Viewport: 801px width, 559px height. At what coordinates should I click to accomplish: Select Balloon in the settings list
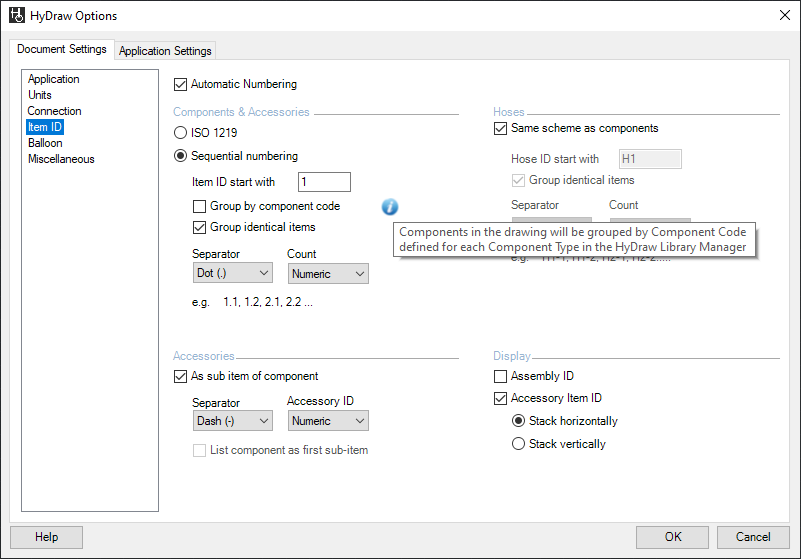click(x=45, y=143)
